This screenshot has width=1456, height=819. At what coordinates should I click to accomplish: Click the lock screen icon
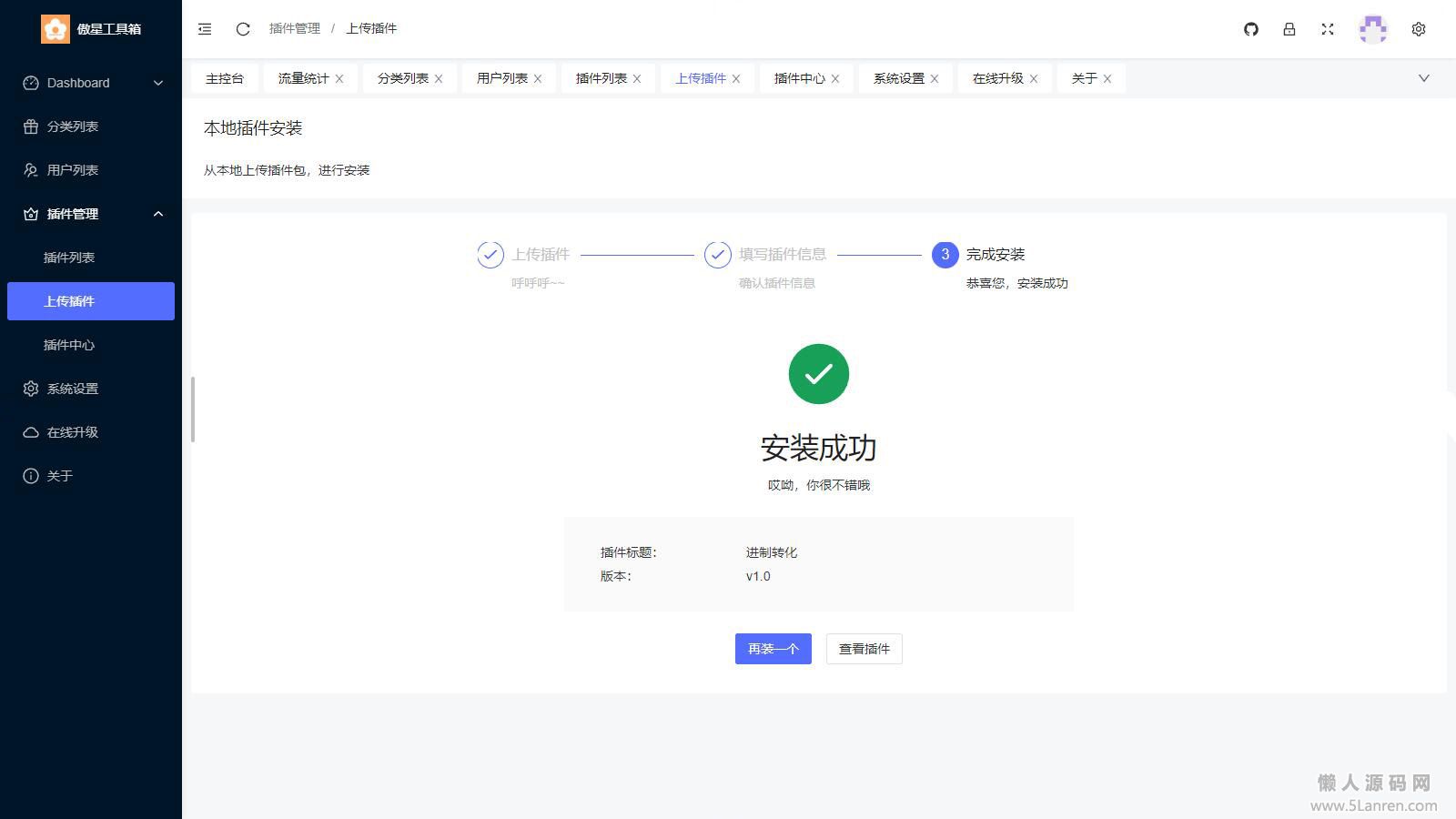point(1289,29)
